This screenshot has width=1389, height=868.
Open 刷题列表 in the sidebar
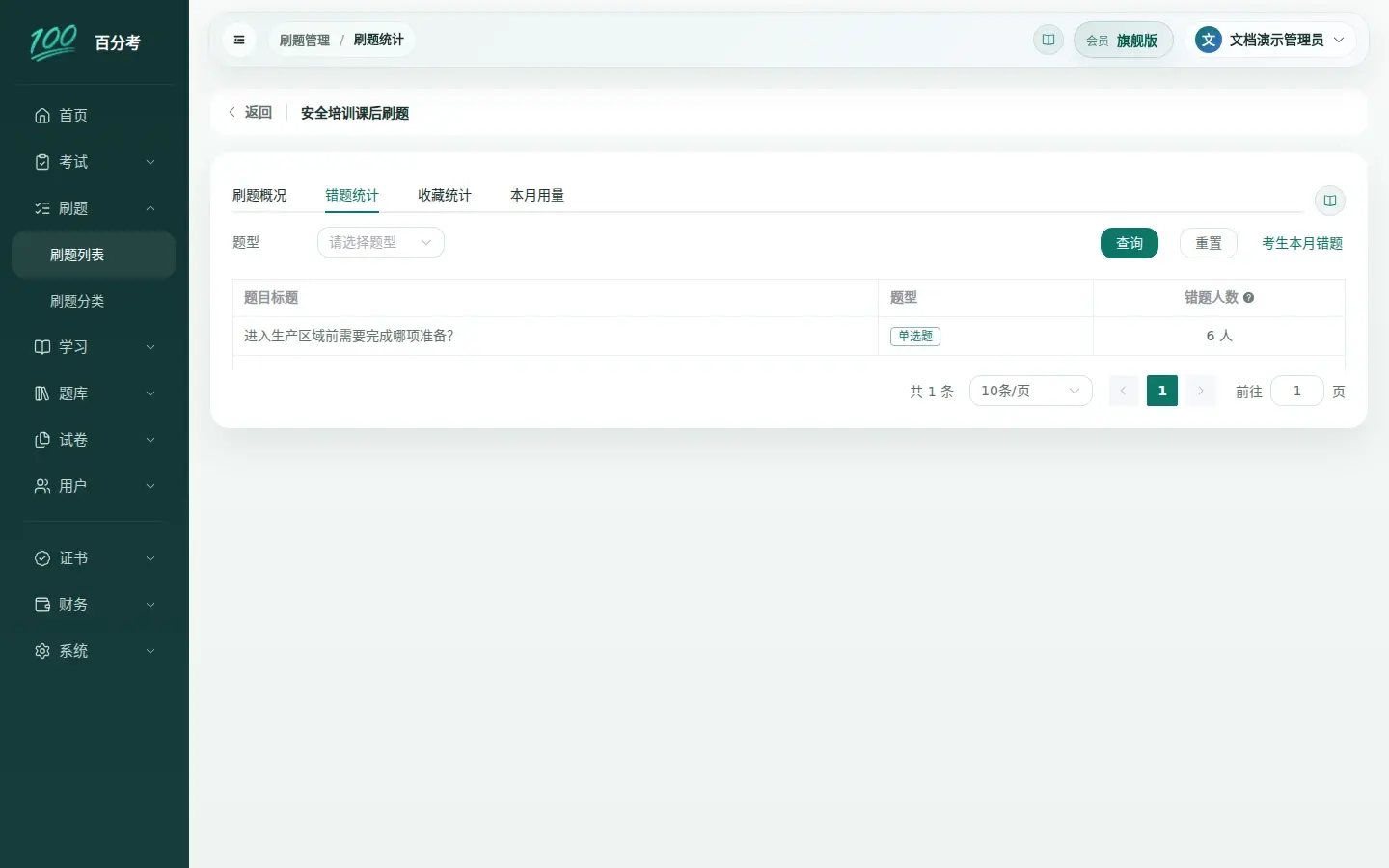tap(94, 255)
